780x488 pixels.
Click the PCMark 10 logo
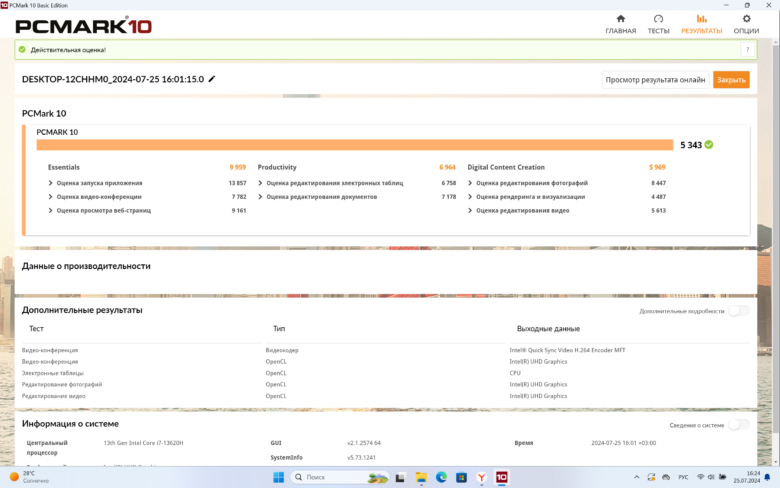[84, 26]
